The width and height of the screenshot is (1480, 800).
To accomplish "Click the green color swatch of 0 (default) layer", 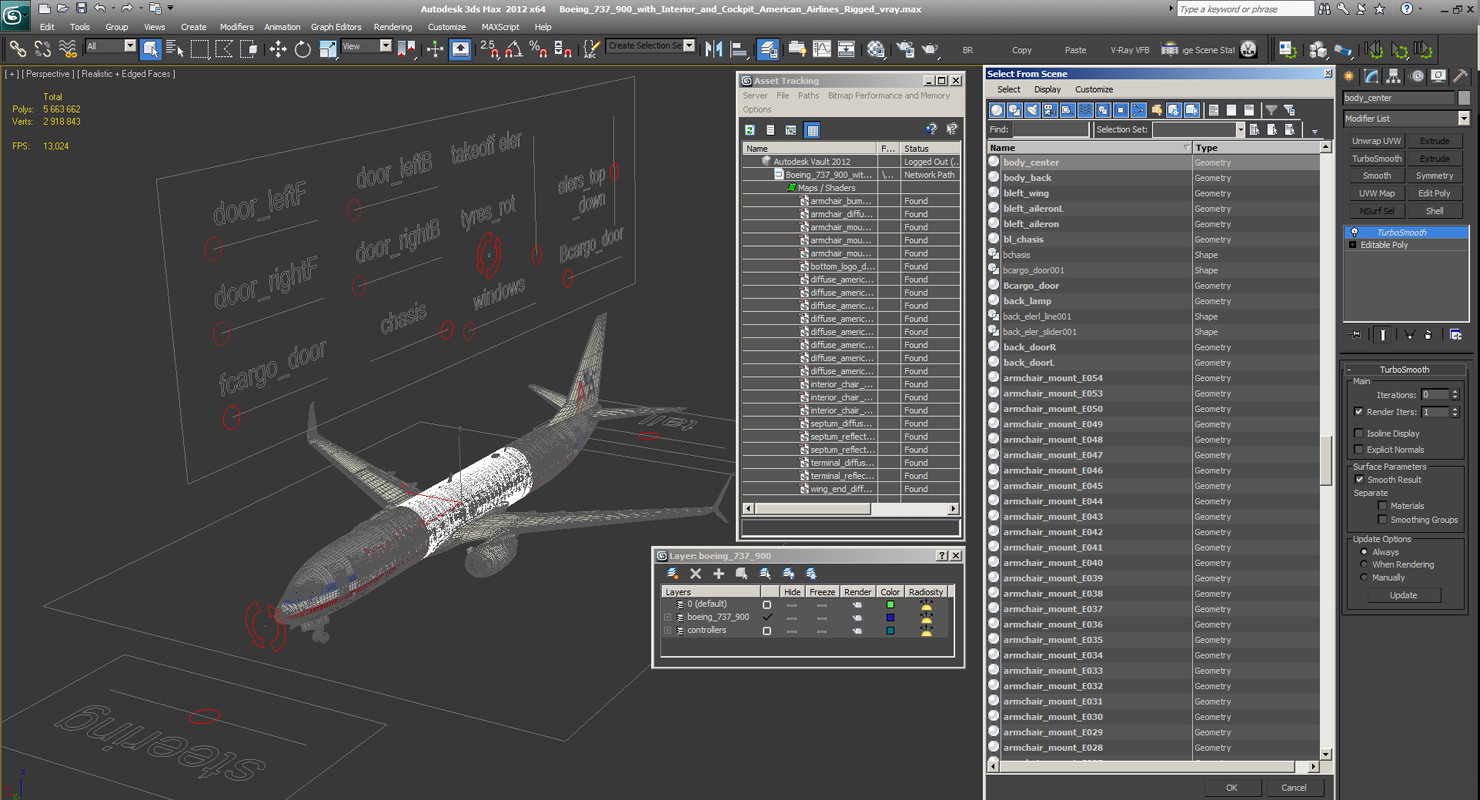I will [890, 604].
